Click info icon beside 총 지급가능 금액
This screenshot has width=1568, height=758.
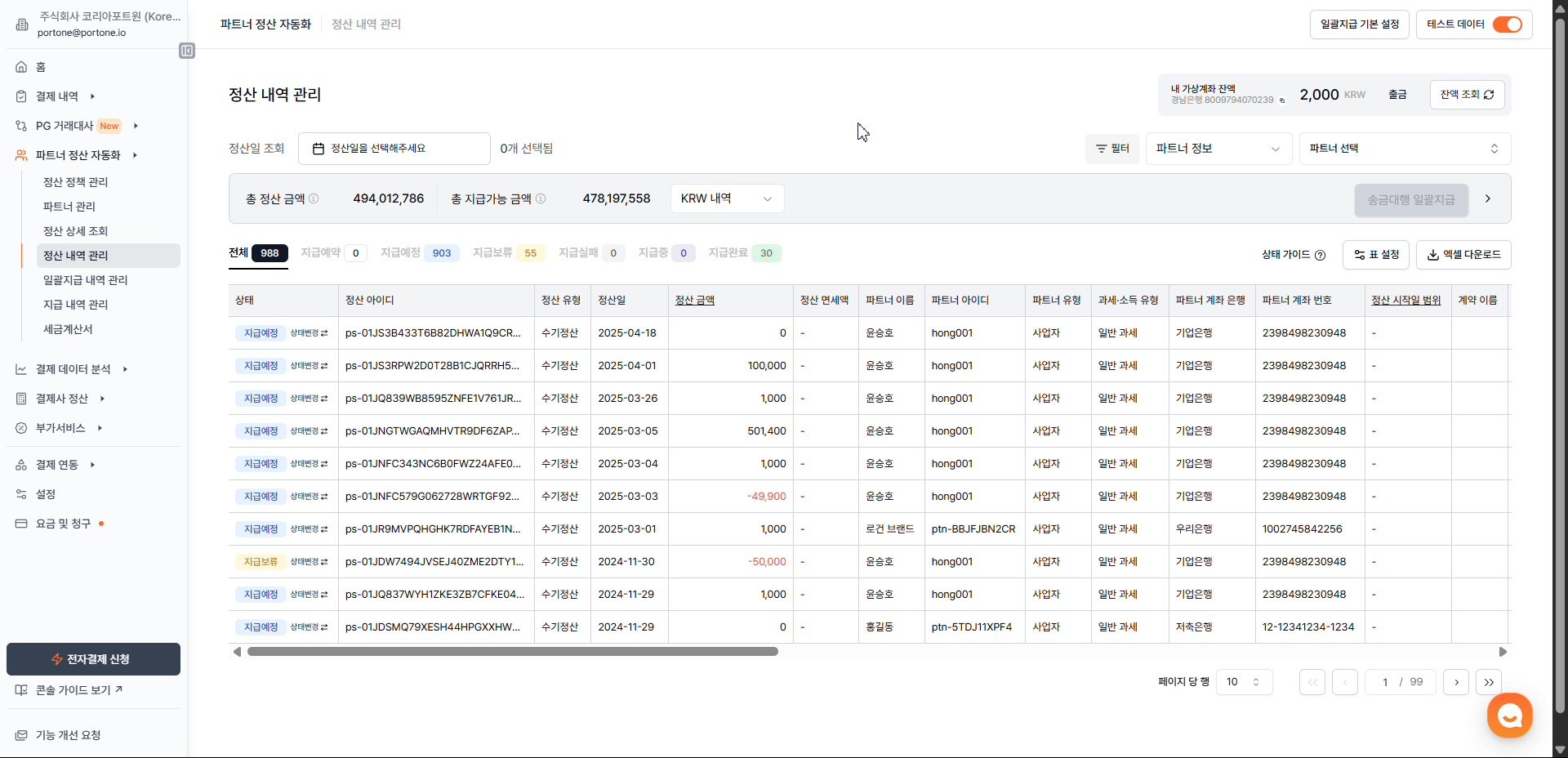click(541, 198)
